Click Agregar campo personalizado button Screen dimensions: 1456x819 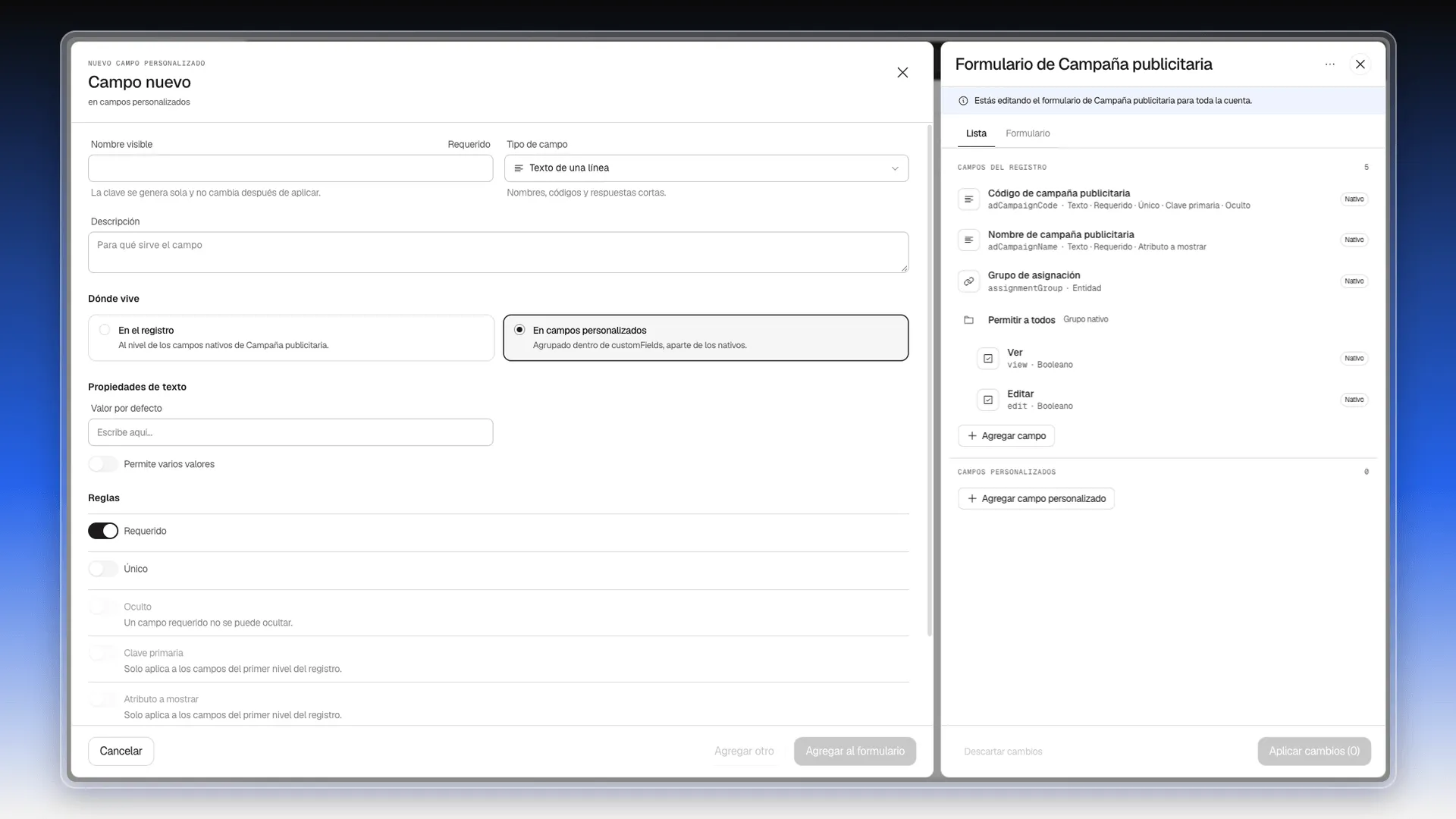click(x=1037, y=499)
